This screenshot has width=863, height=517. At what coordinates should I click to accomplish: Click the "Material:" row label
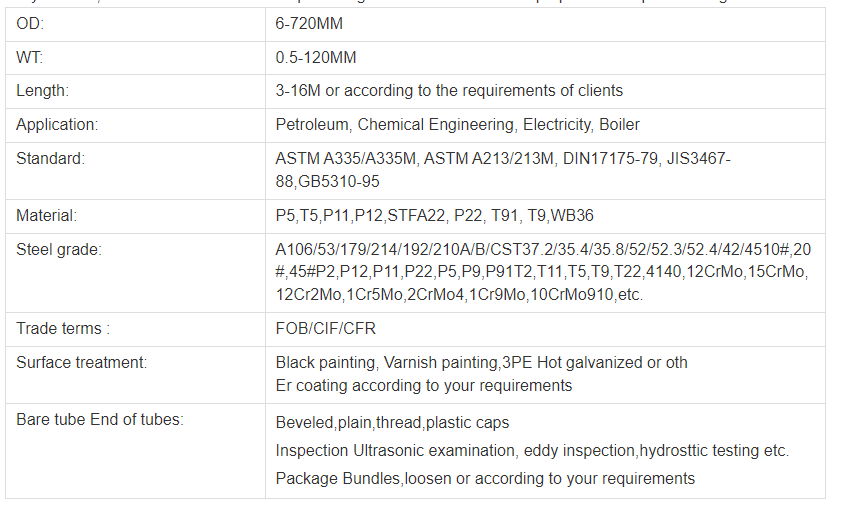click(46, 215)
